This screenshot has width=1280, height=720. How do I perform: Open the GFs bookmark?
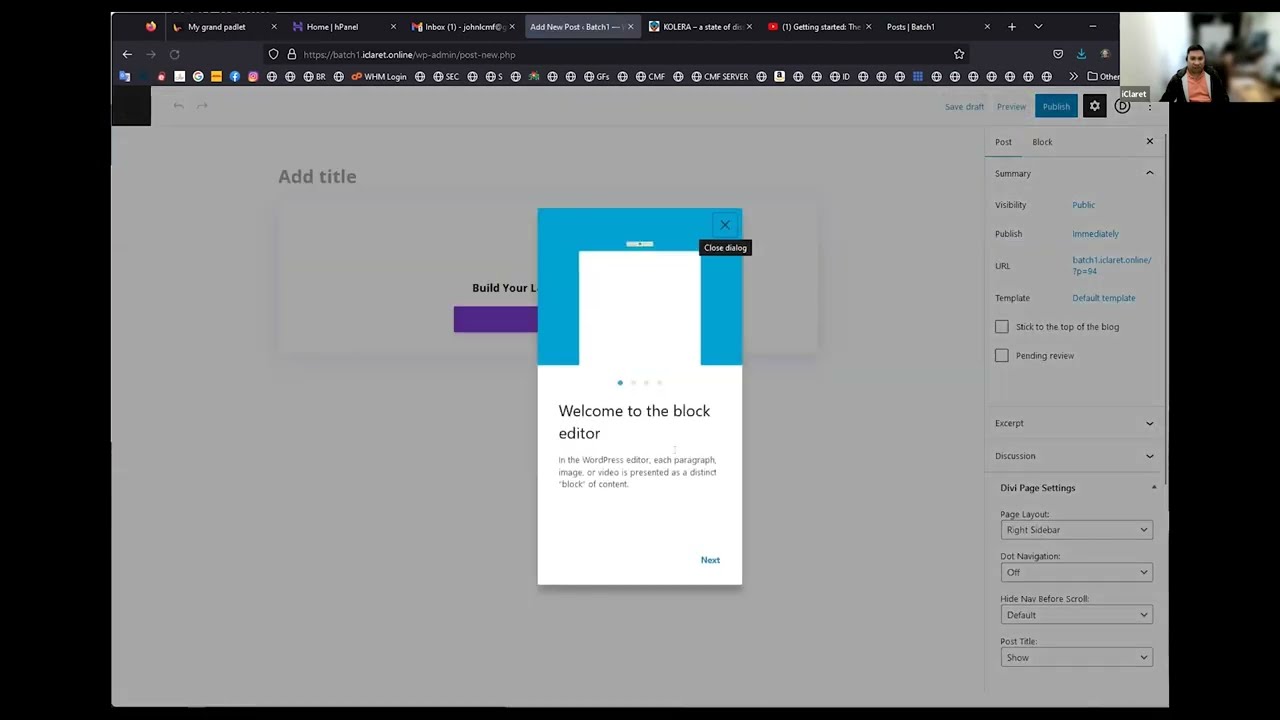(596, 76)
